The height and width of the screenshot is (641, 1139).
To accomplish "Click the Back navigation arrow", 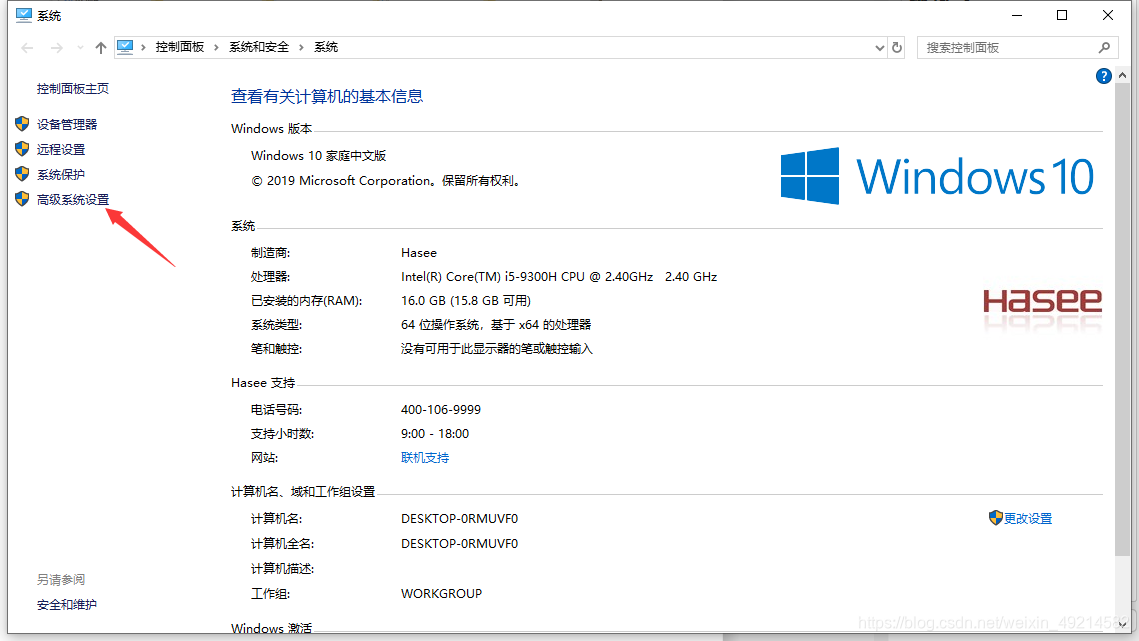I will (28, 48).
